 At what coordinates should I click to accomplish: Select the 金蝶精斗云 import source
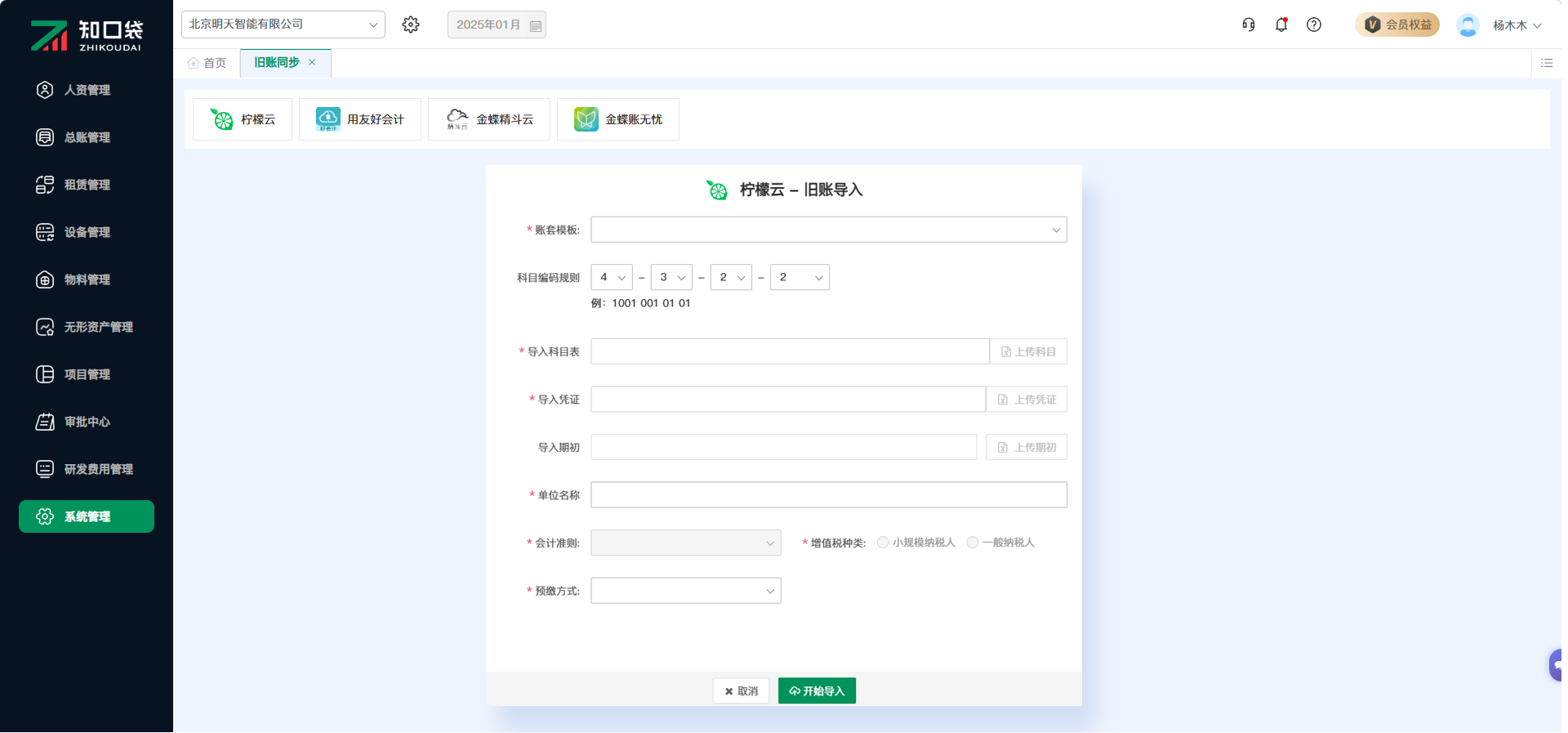[x=489, y=119]
